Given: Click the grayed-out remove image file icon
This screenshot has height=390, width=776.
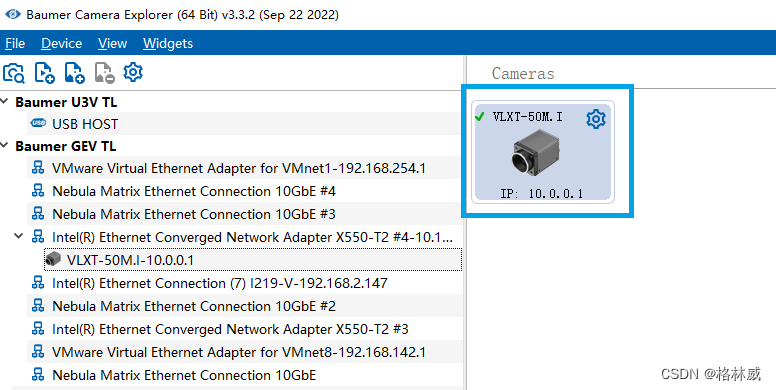Looking at the screenshot, I should [104, 73].
